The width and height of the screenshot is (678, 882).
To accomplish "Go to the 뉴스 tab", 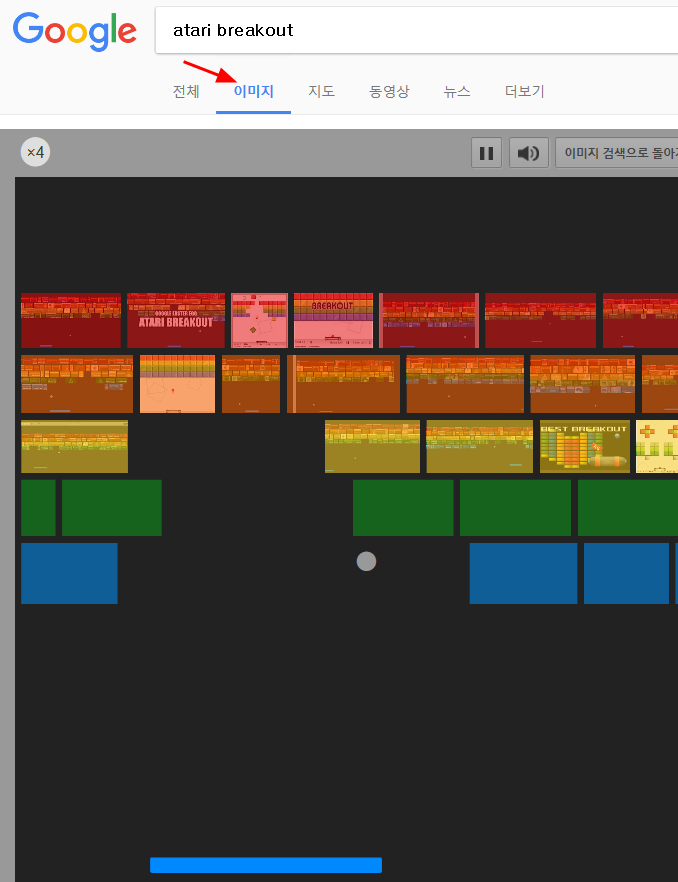I will (x=457, y=91).
